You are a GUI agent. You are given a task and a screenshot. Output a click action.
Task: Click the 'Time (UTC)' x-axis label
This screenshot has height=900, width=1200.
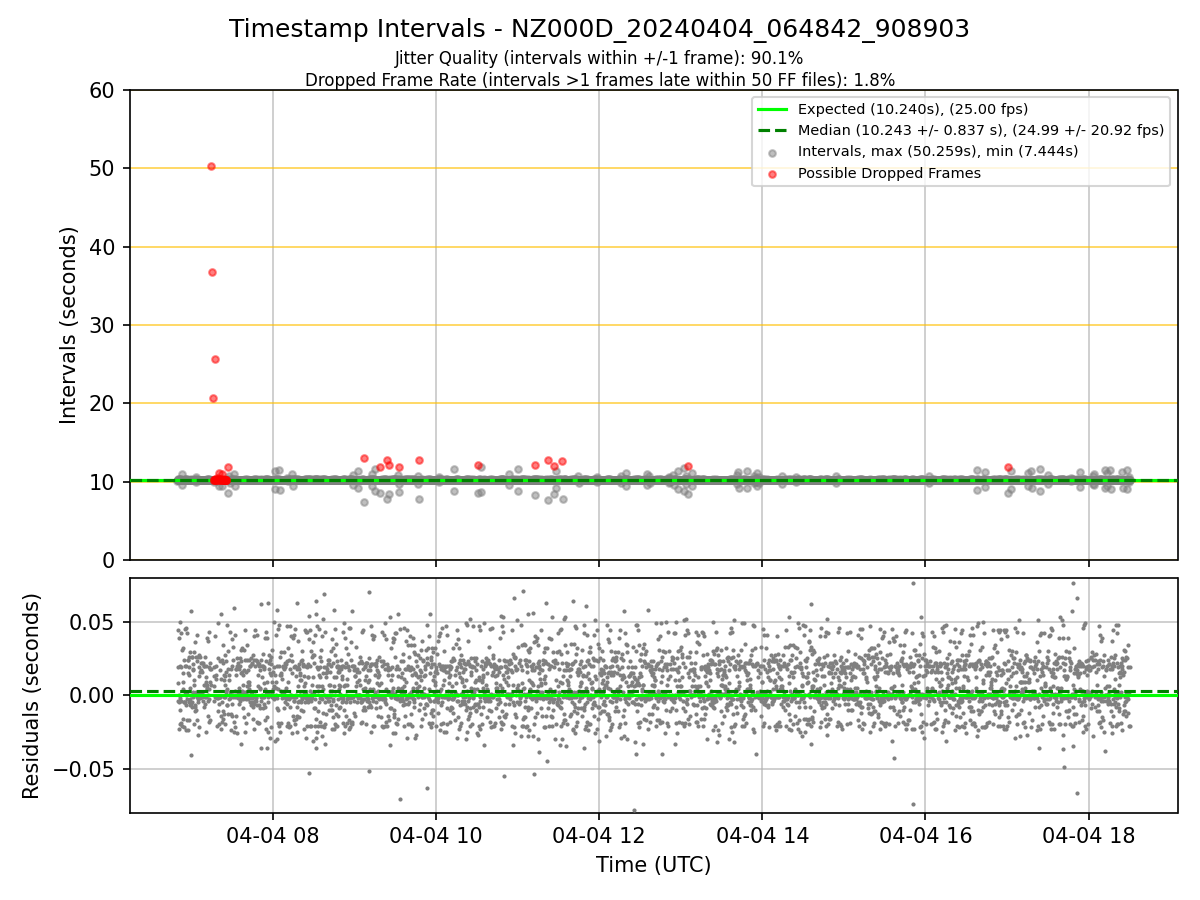click(654, 865)
